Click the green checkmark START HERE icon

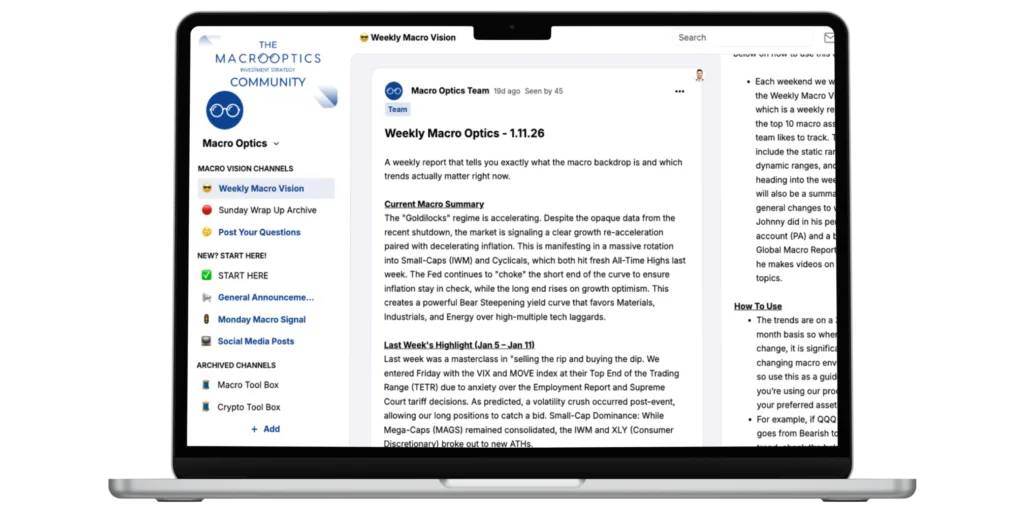(x=206, y=276)
